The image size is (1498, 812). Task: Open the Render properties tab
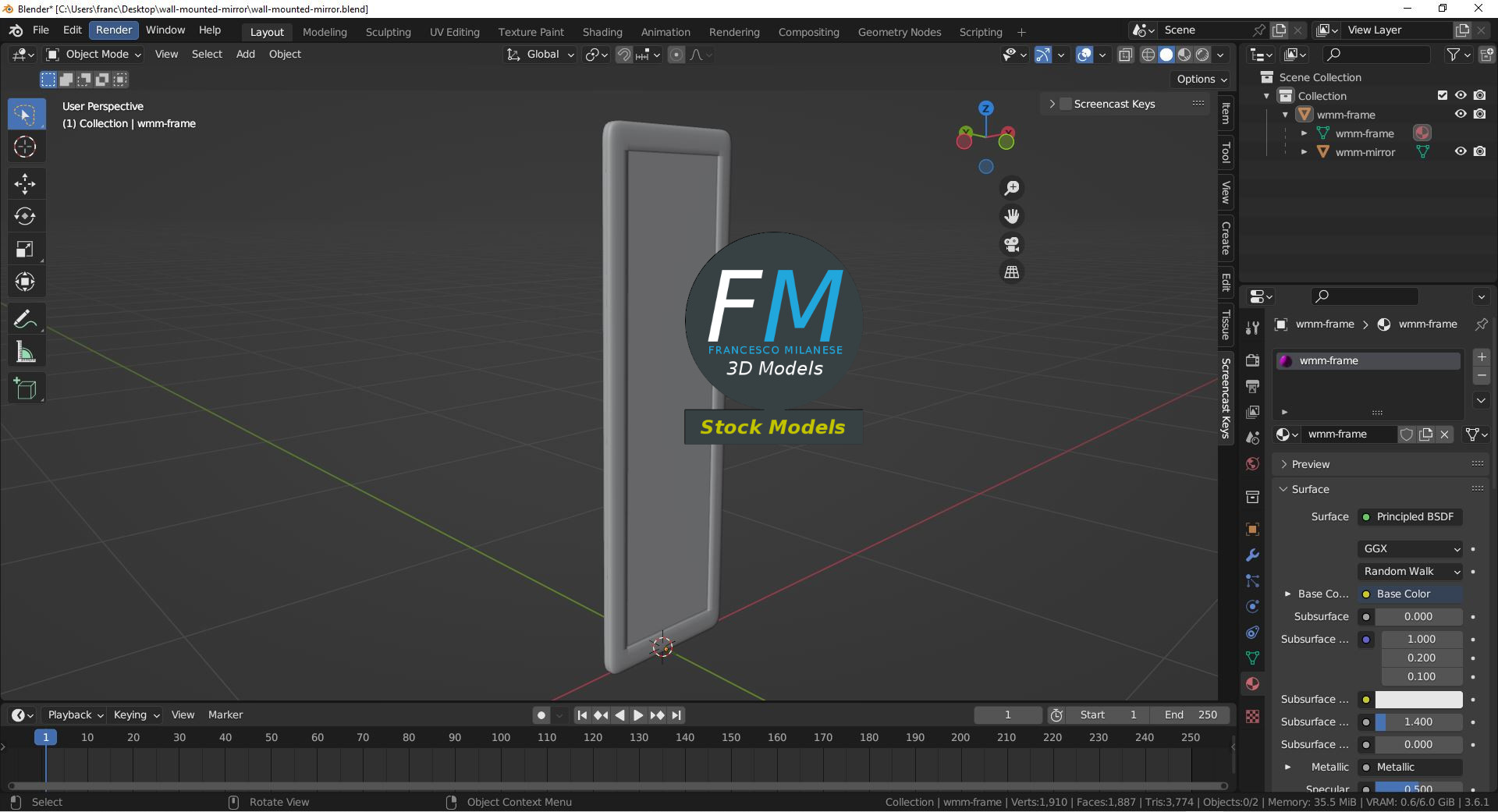click(x=1252, y=360)
